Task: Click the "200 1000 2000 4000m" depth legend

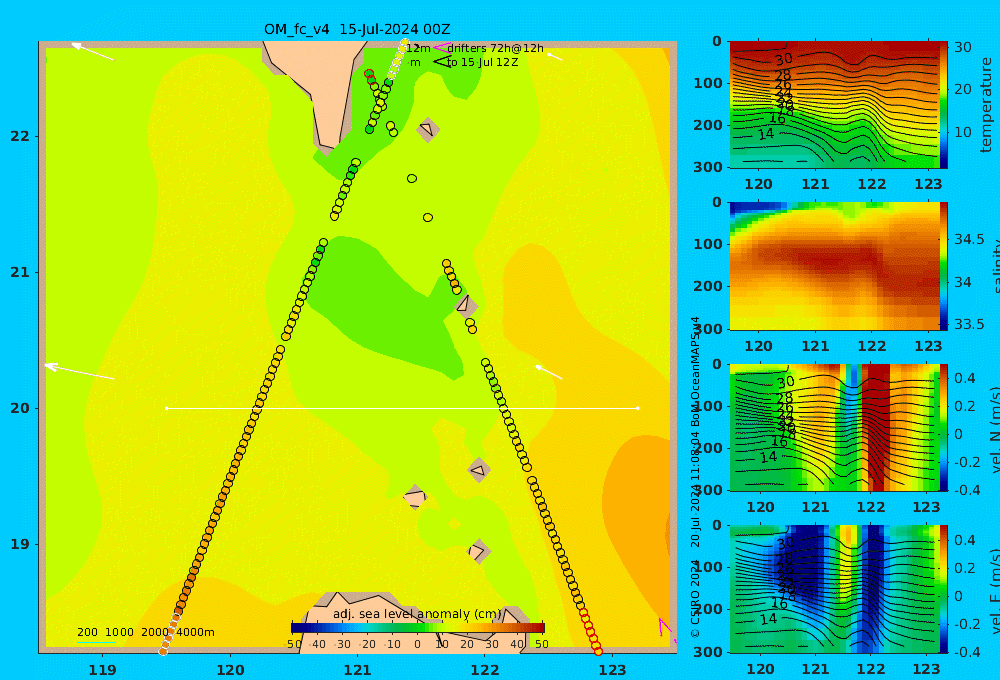Action: [145, 632]
